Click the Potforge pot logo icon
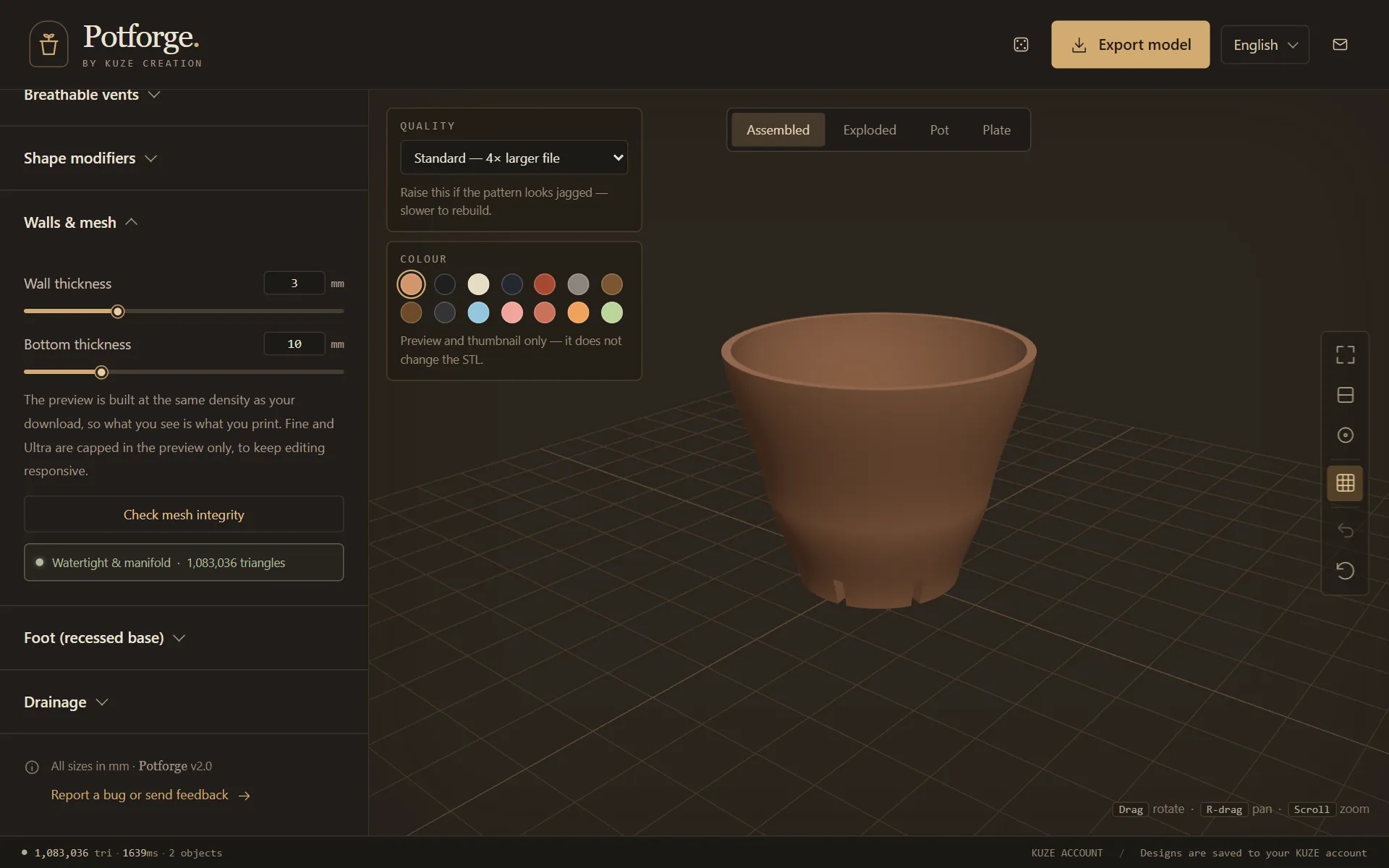The width and height of the screenshot is (1389, 868). (x=48, y=44)
